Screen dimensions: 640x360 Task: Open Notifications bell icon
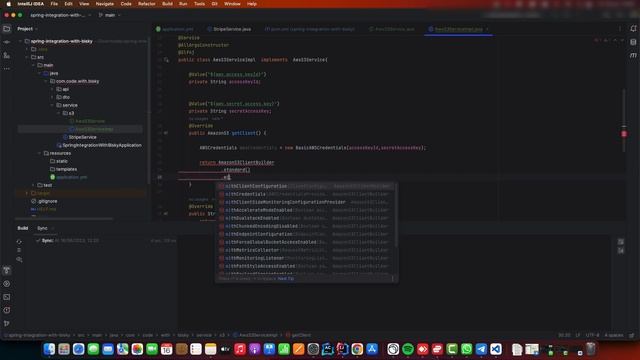click(633, 29)
